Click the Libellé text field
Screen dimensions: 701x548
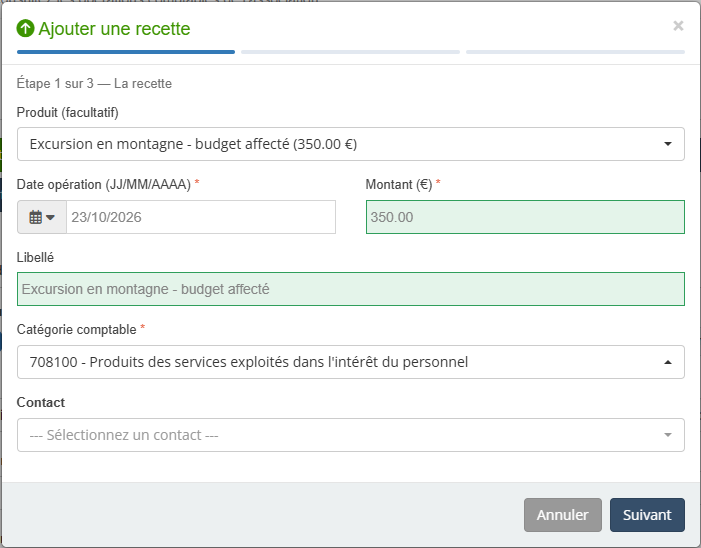[350, 289]
